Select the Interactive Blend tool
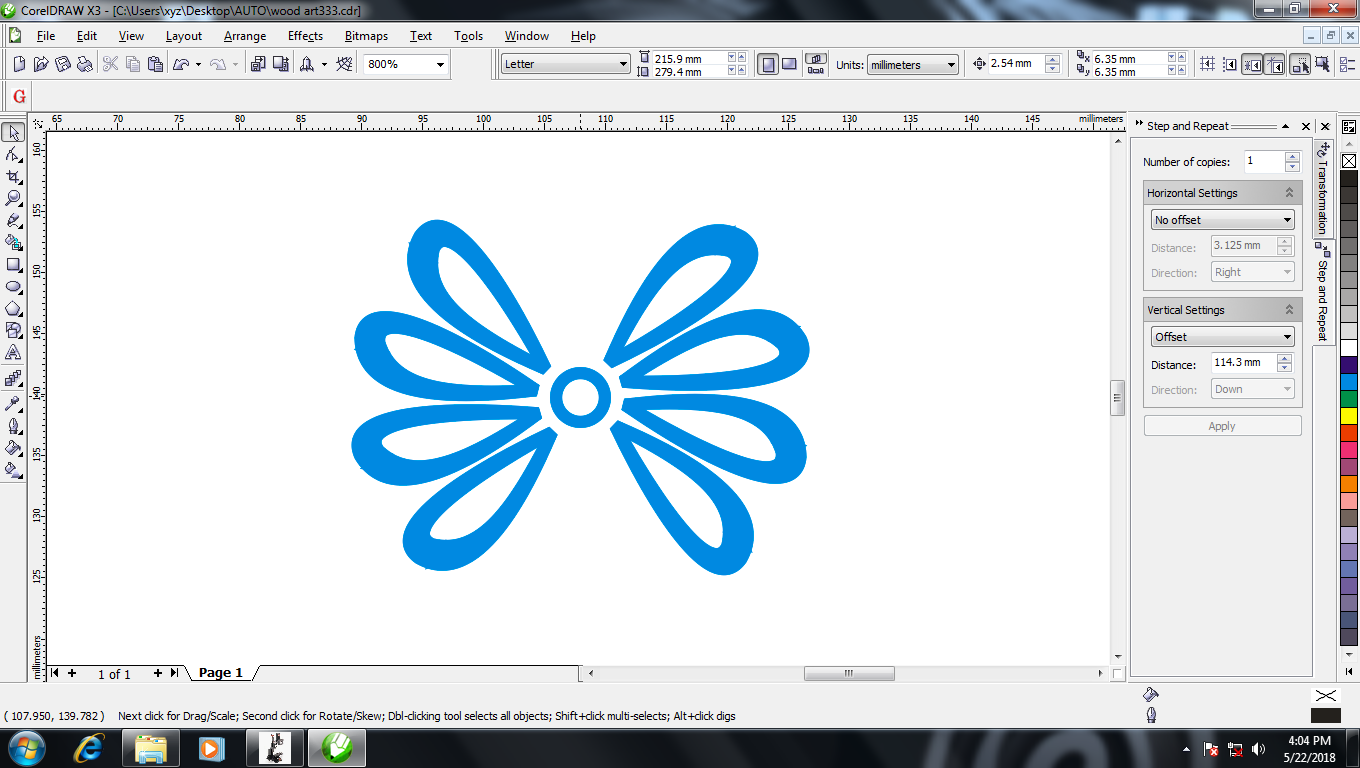Screen dimensions: 1360x768 13,379
